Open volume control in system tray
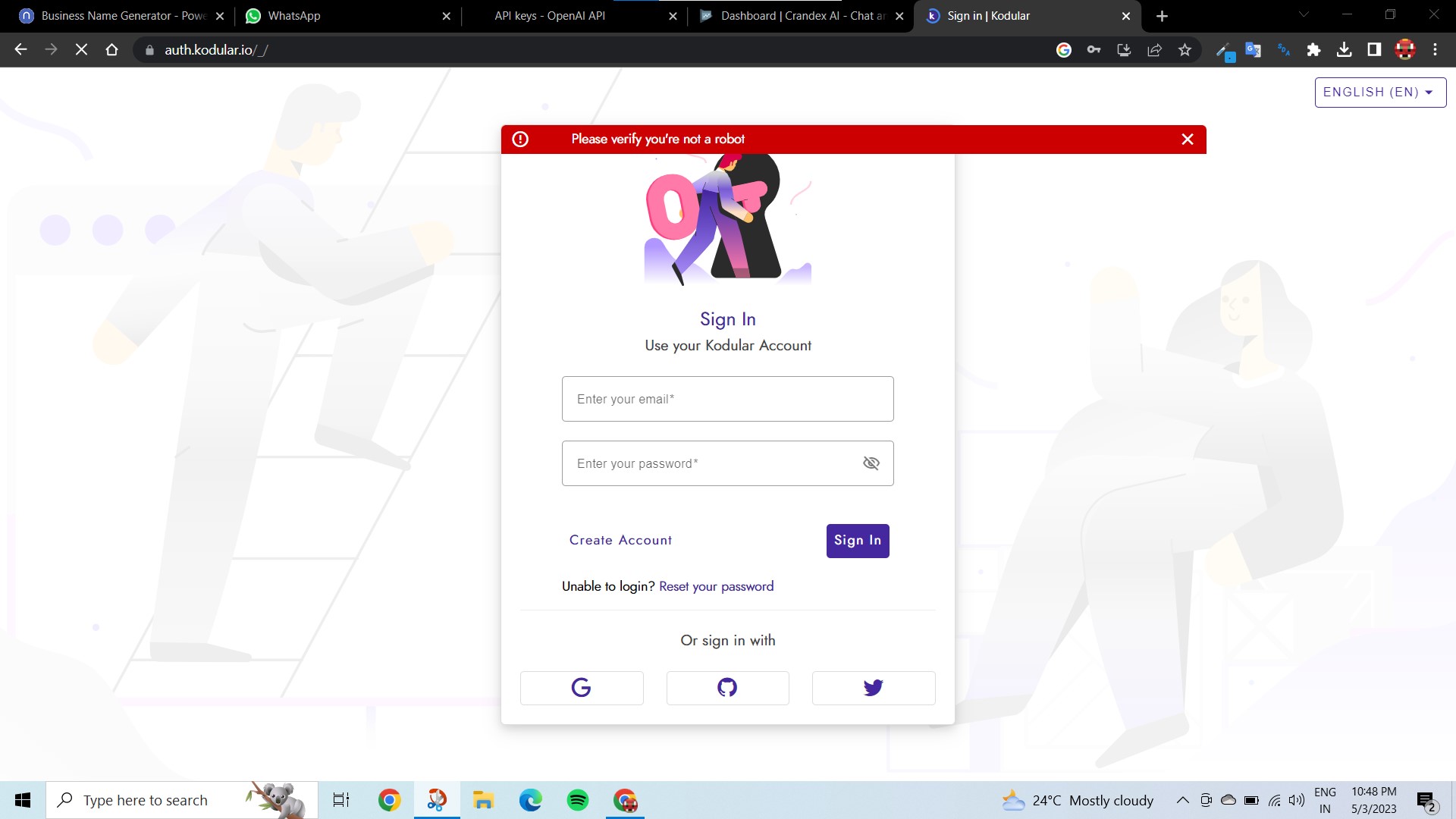Viewport: 1456px width, 819px height. pyautogui.click(x=1297, y=800)
